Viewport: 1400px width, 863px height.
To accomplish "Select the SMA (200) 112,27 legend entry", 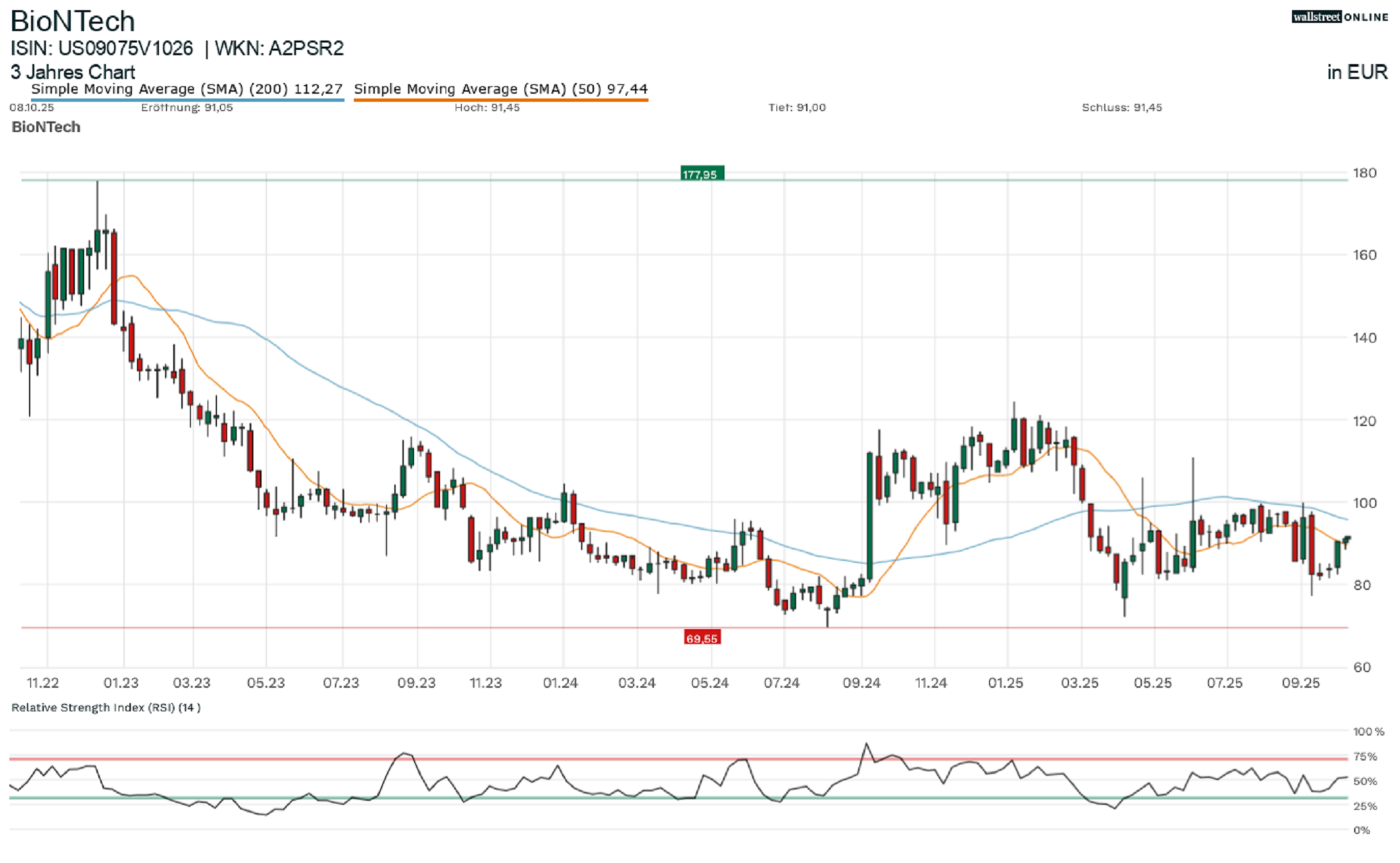I will 187,89.
